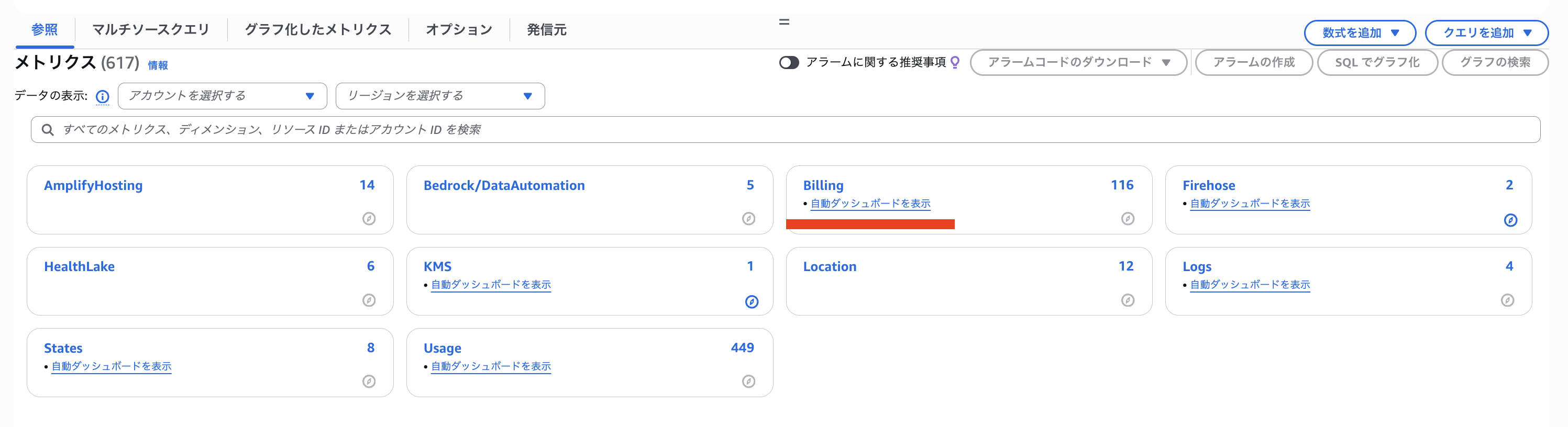Switch to マルチソースクエリ tab
The image size is (1568, 427).
(x=150, y=30)
